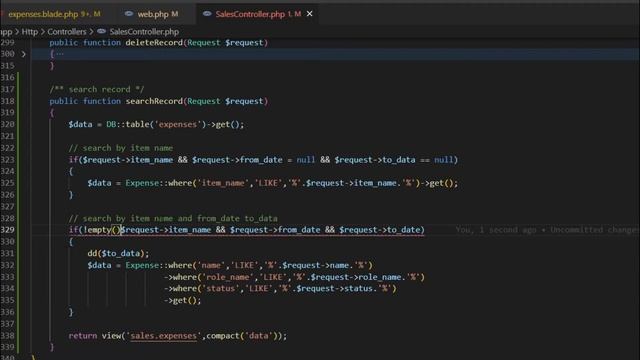Click the return keyword on line 338

[83, 336]
